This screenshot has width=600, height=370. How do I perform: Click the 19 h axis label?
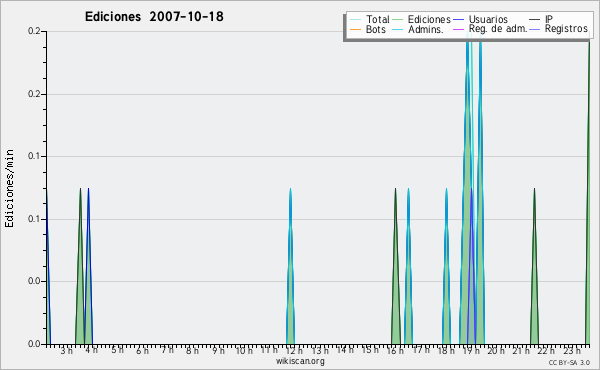471,350
